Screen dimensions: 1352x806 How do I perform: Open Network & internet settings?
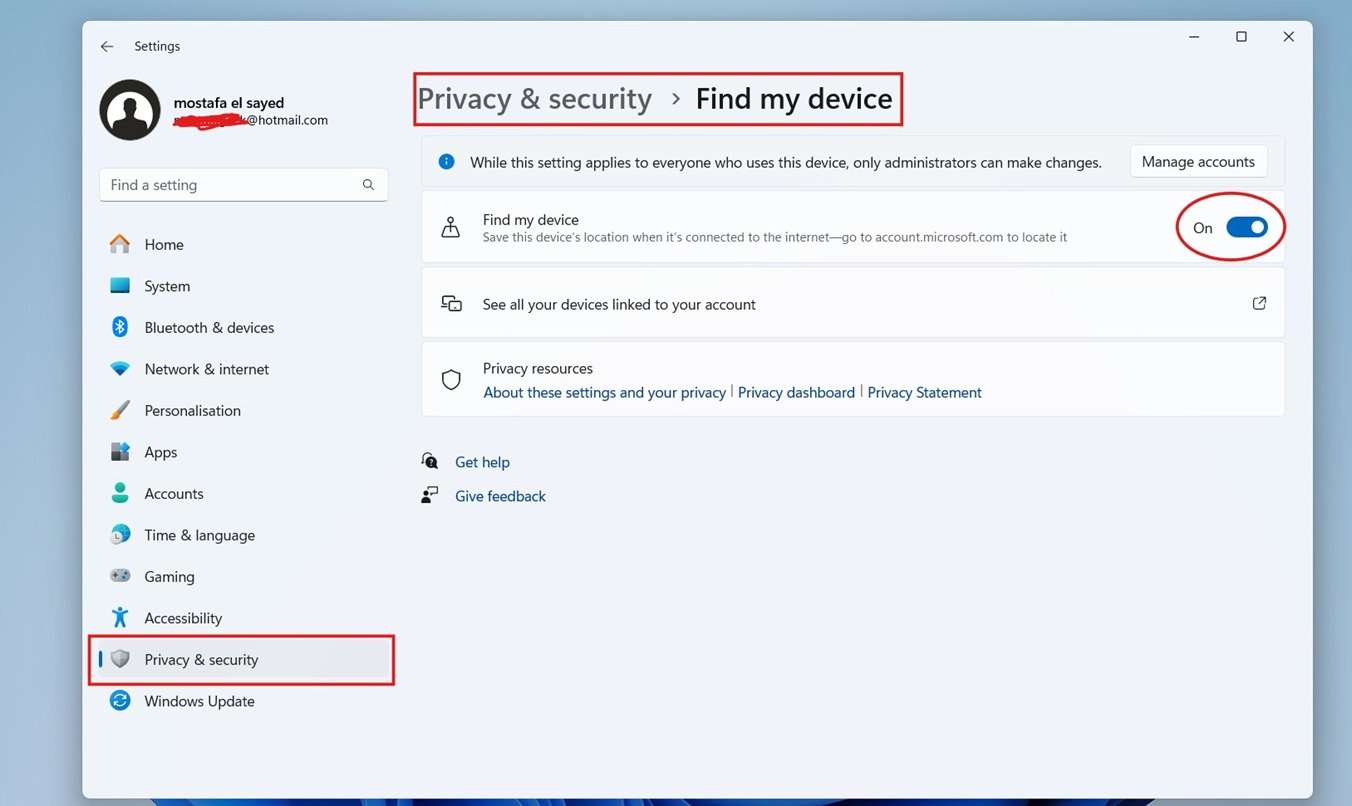[x=243, y=369]
